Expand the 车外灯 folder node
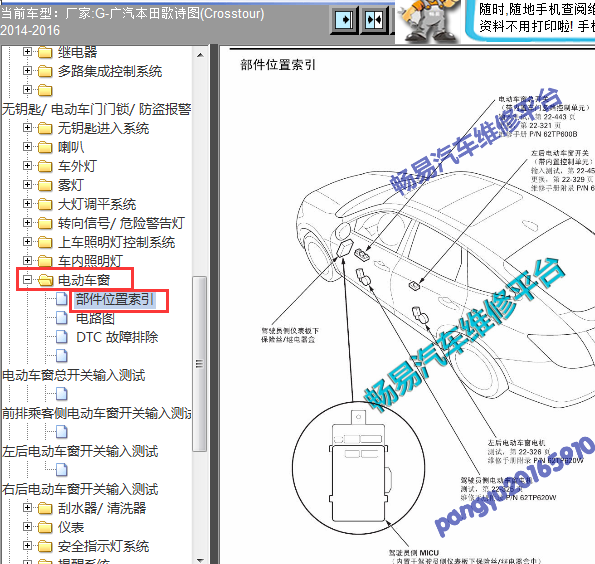 (27, 165)
